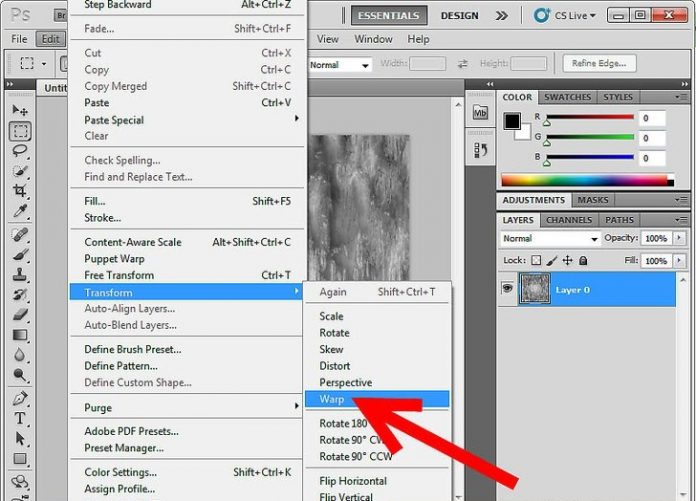This screenshot has height=501, width=696.
Task: Select the Horizontal Type tool
Action: pos(20,419)
